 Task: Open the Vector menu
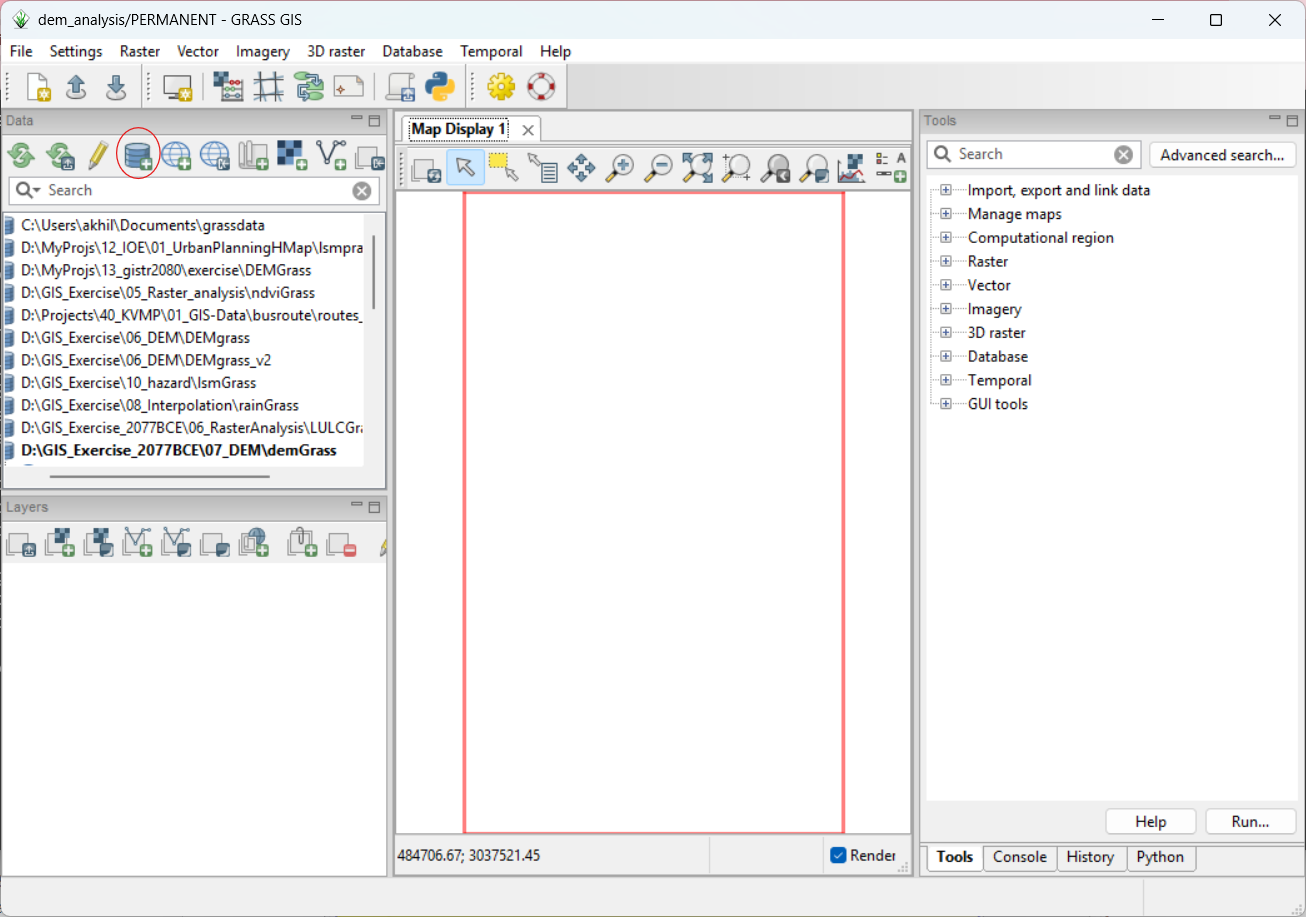(198, 51)
